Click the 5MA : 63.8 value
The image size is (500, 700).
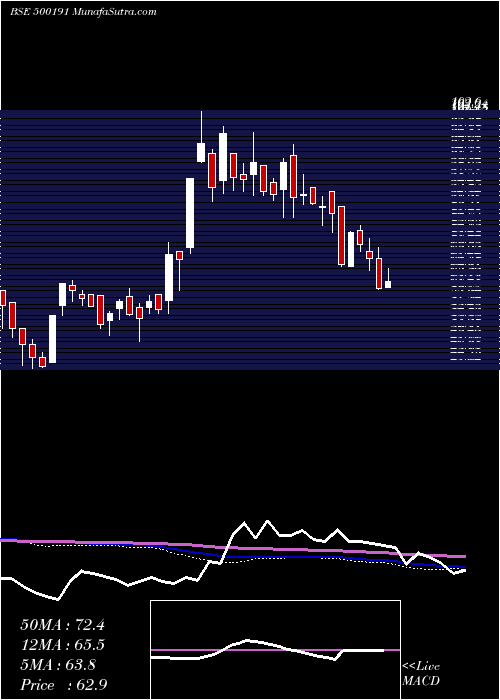click(58, 665)
